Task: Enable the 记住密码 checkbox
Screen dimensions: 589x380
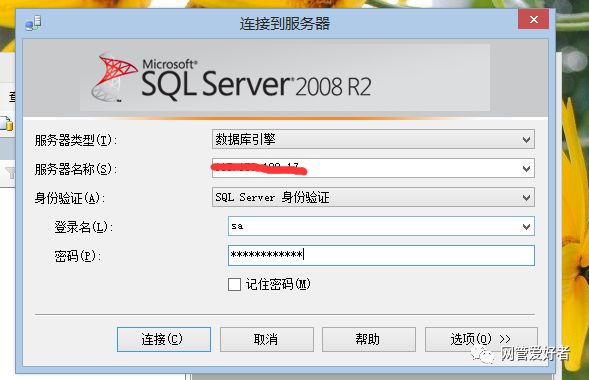Action: click(x=234, y=284)
